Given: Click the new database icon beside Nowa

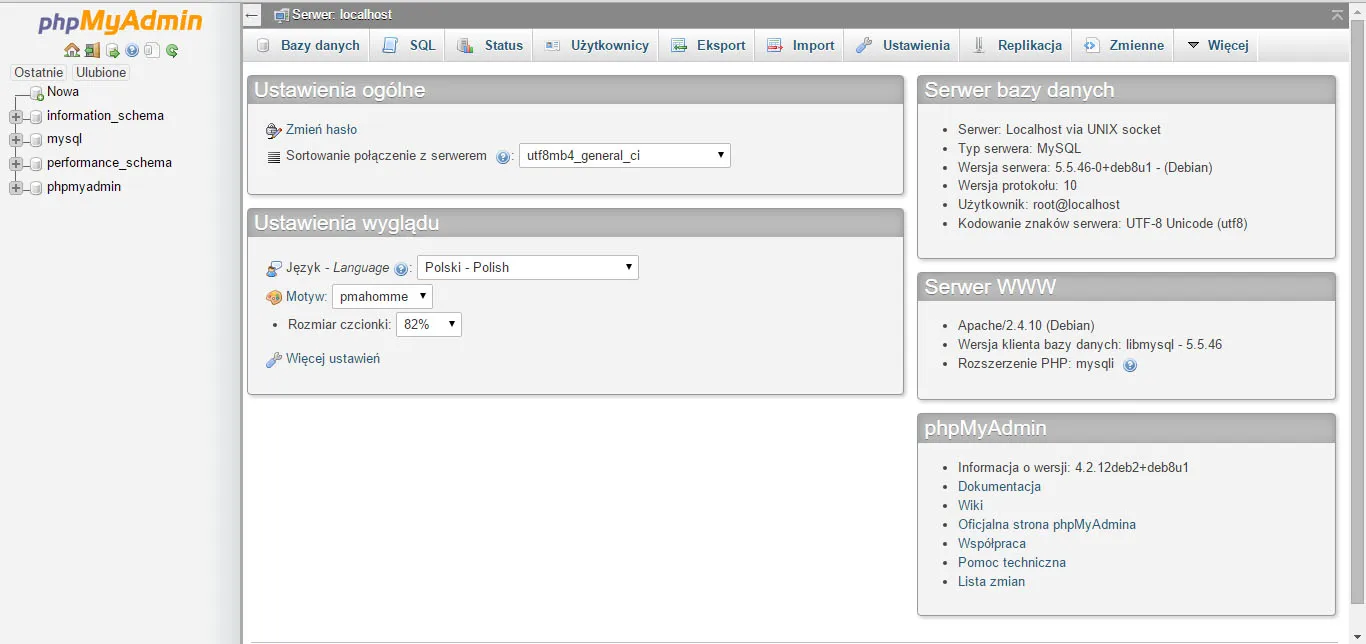Looking at the screenshot, I should point(37,93).
